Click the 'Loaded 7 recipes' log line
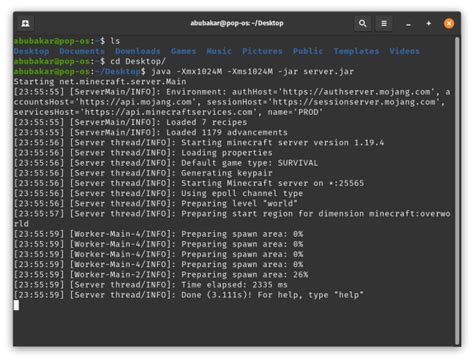Viewport: 474px width, 361px height. [207, 122]
